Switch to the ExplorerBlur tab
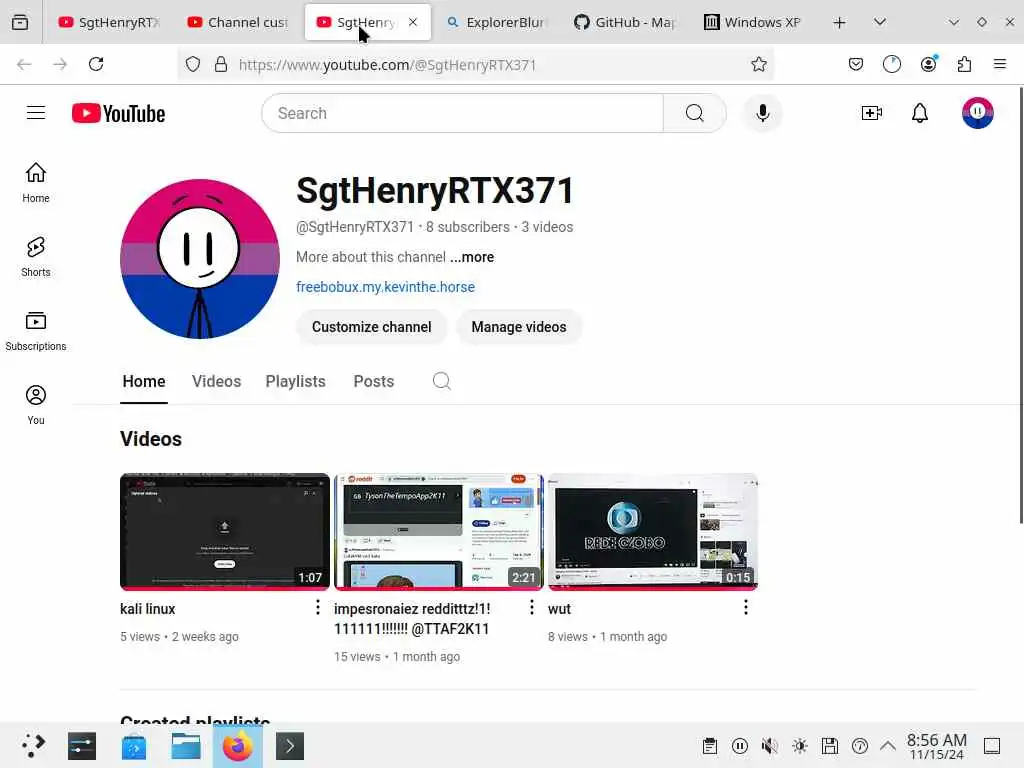Image resolution: width=1024 pixels, height=768 pixels. (x=497, y=22)
